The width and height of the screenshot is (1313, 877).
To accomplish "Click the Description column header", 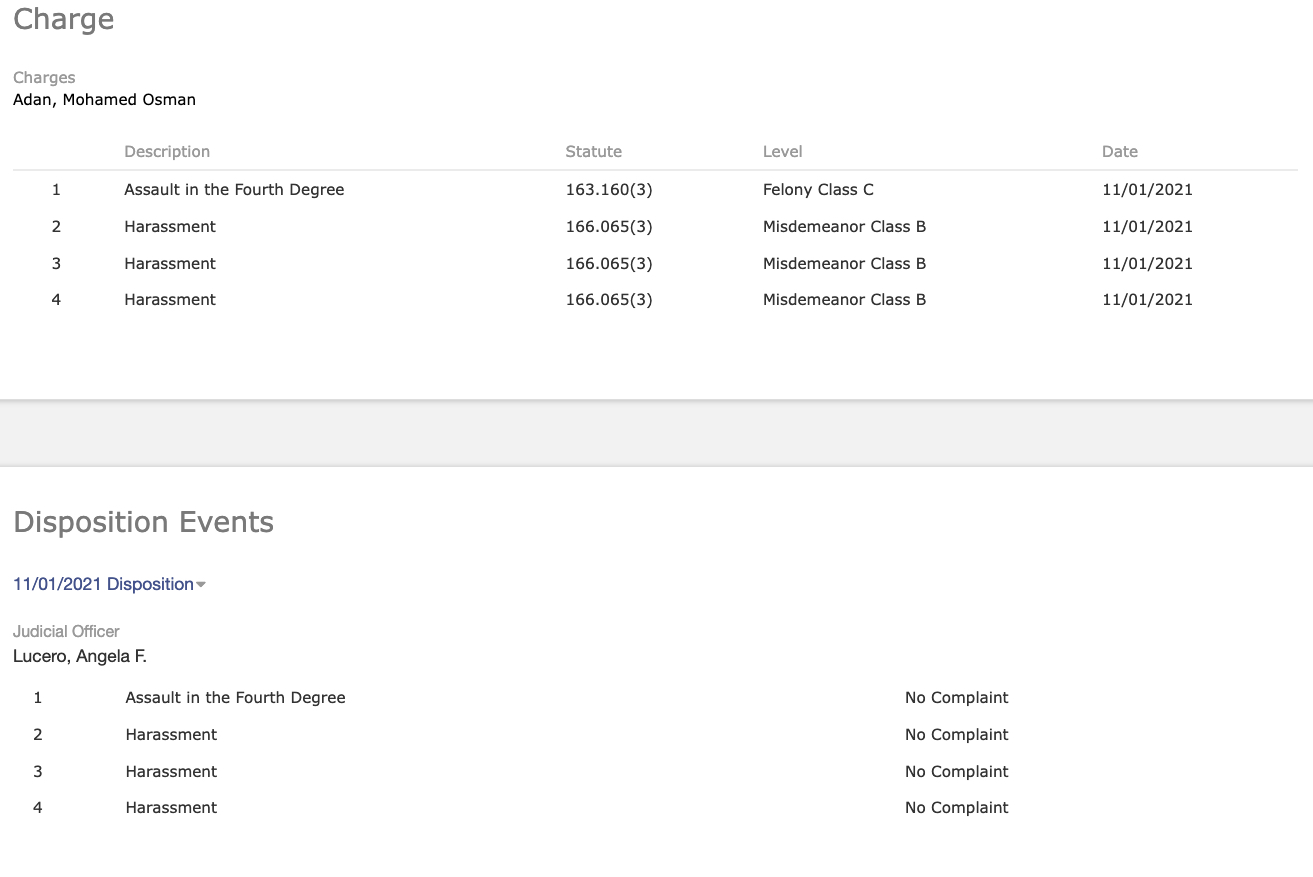I will (167, 152).
